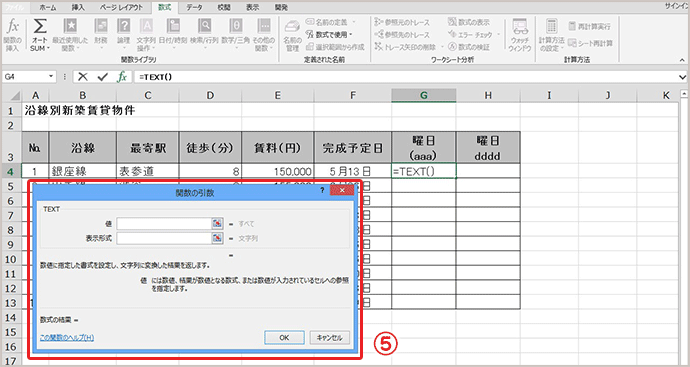Open the Logical (論理) functions icon
Image resolution: width=690 pixels, height=367 pixels.
pyautogui.click(x=123, y=35)
